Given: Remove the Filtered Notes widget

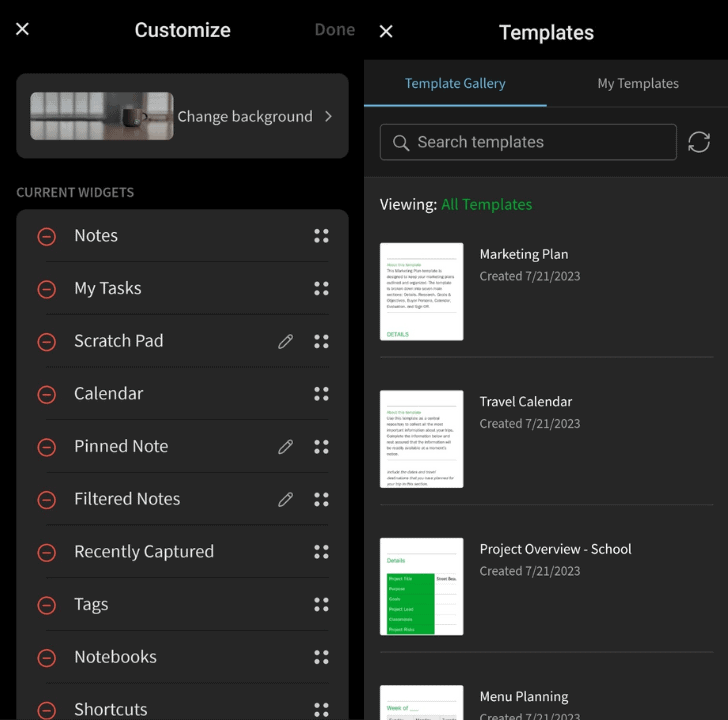Looking at the screenshot, I should tap(46, 499).
